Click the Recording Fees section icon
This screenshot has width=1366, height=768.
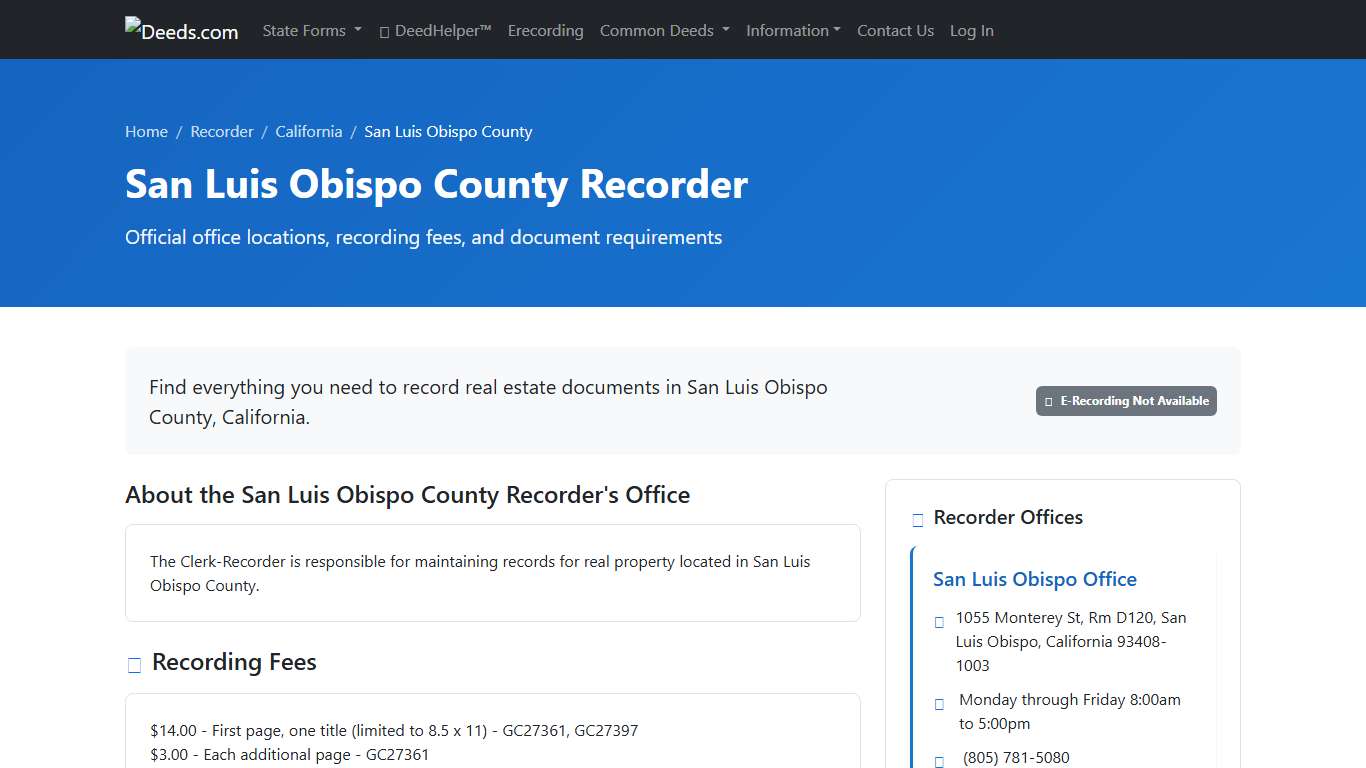[133, 664]
